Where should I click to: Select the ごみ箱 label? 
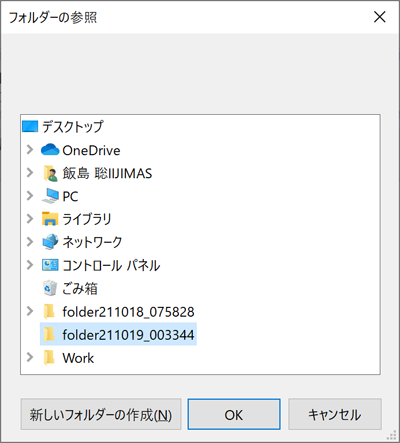pyautogui.click(x=80, y=288)
